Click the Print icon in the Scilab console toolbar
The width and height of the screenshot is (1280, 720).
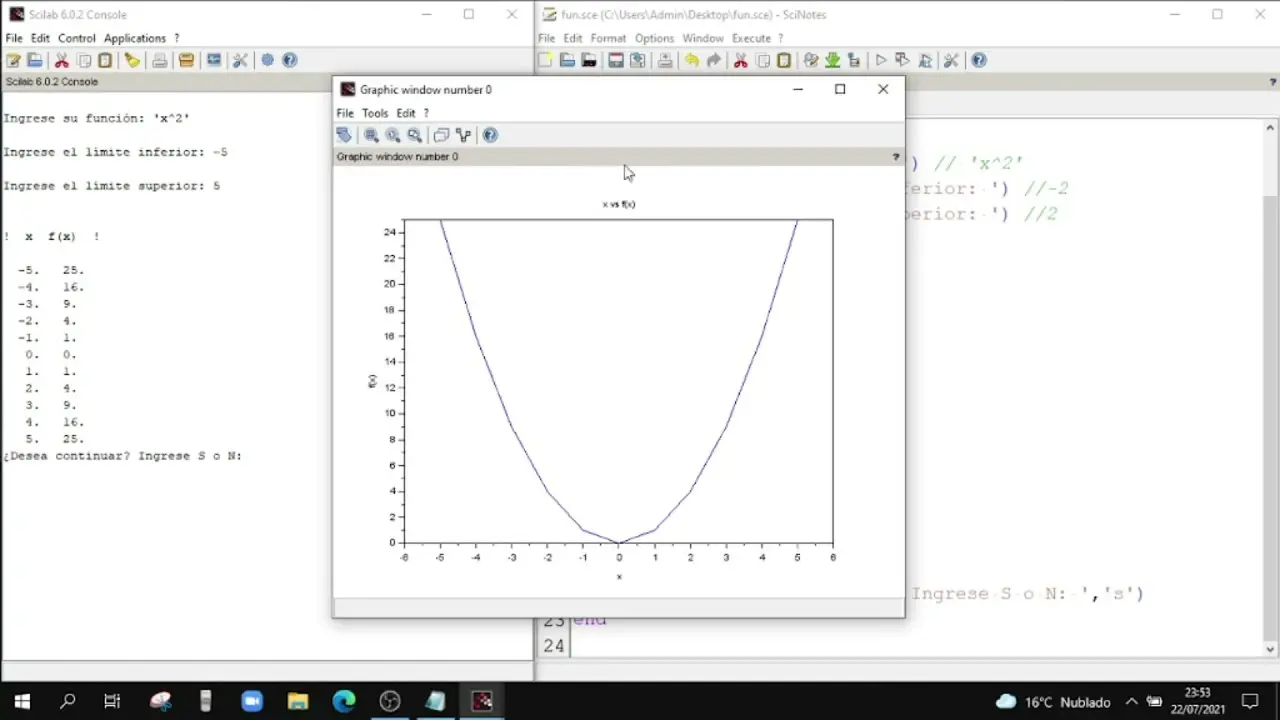point(157,61)
